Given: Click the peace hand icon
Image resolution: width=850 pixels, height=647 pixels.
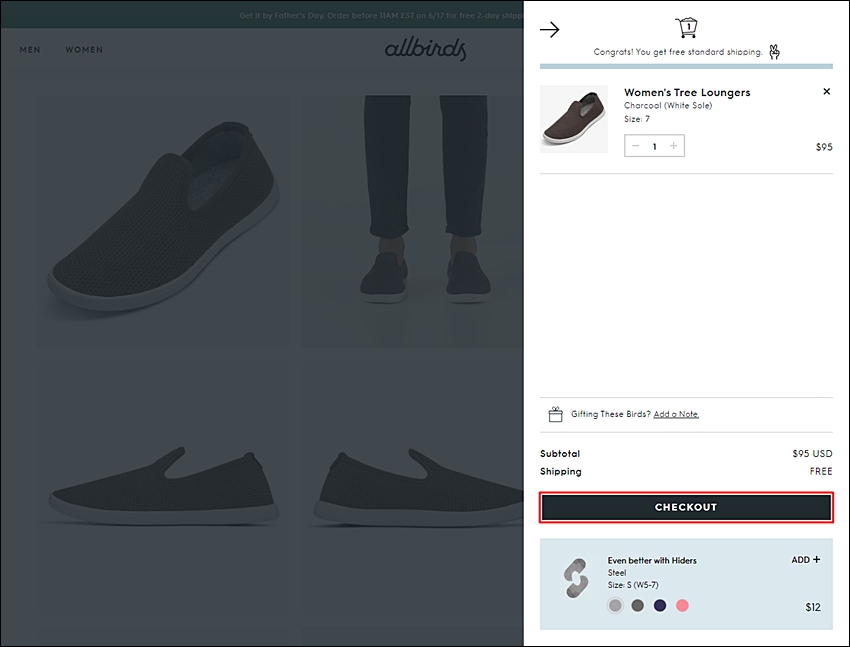Looking at the screenshot, I should tap(774, 52).
